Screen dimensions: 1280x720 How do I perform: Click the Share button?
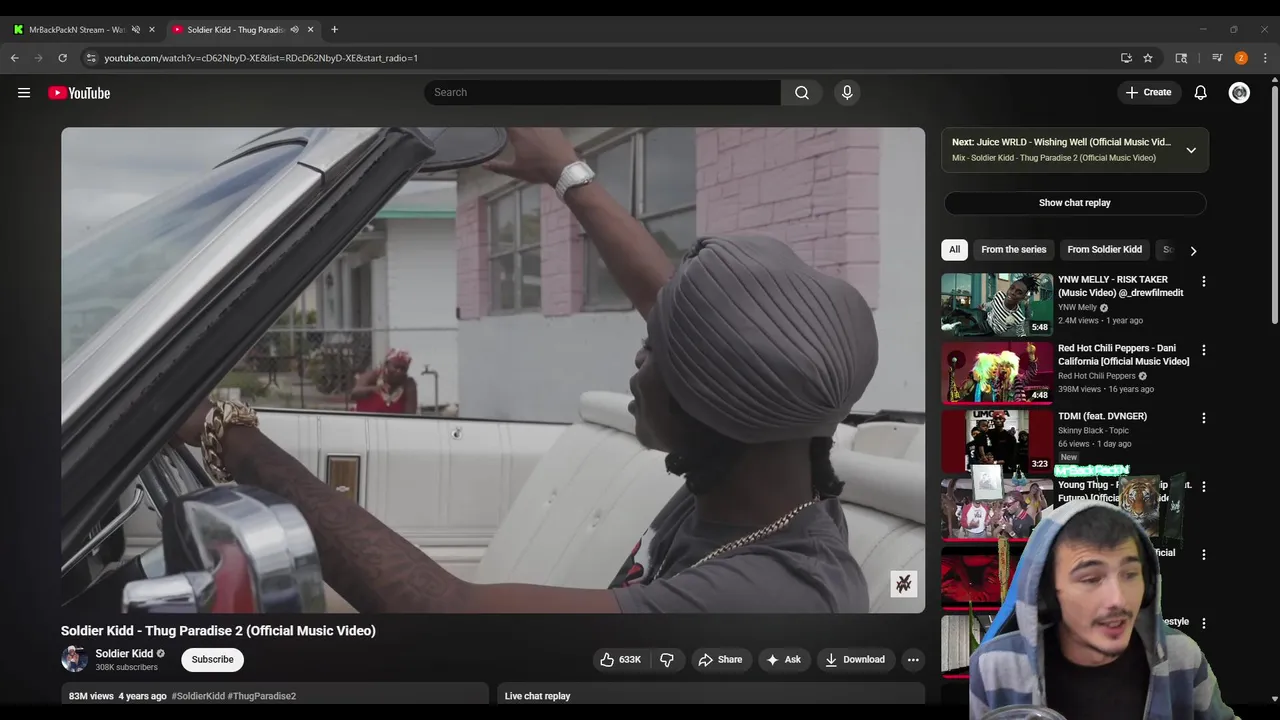pos(720,659)
